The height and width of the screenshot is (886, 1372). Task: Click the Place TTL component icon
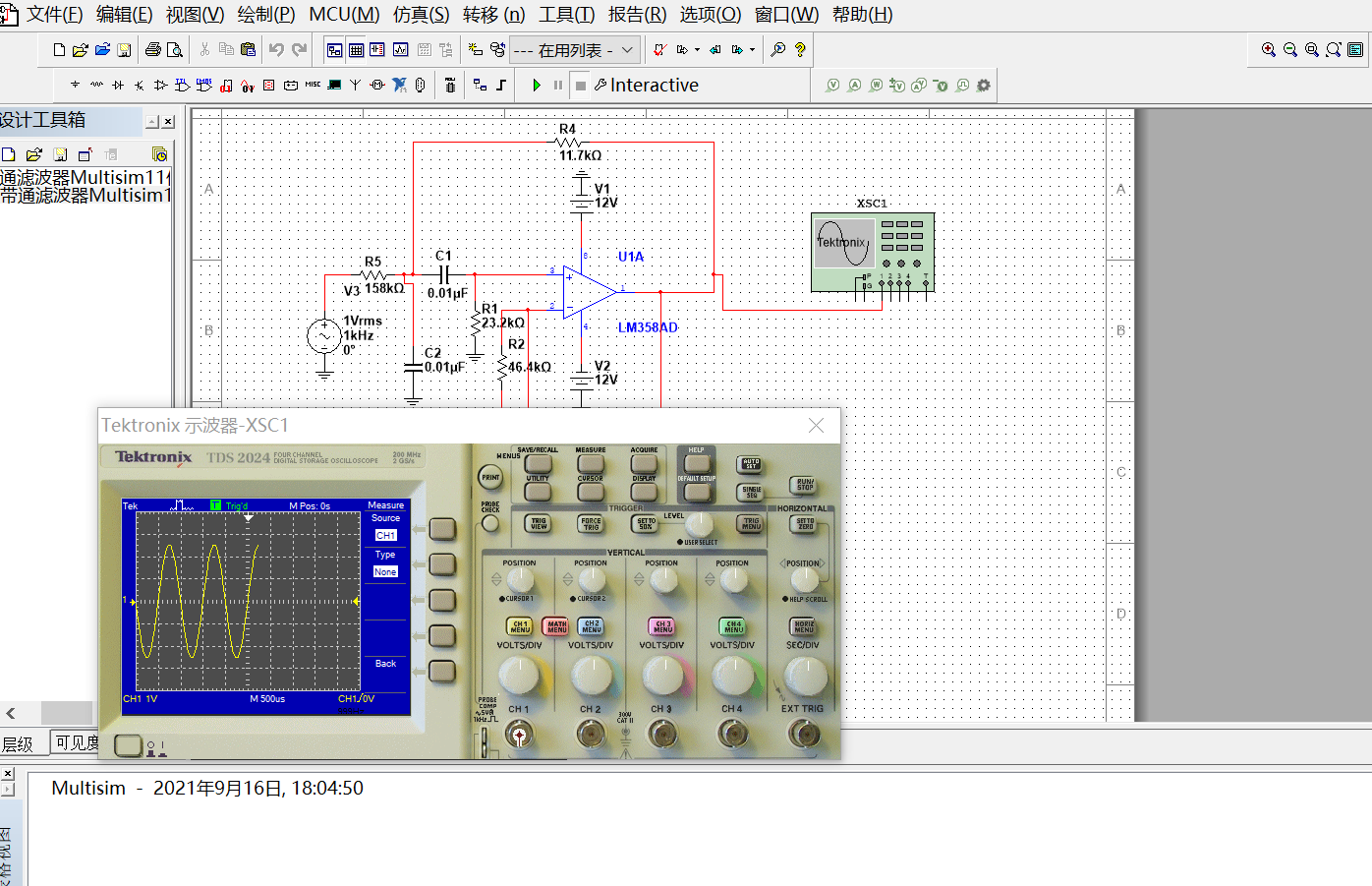(x=183, y=86)
